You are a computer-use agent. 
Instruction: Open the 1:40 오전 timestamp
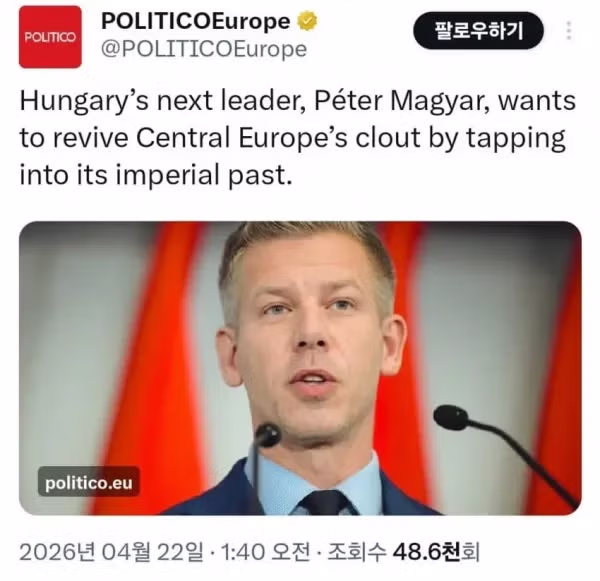click(x=266, y=552)
